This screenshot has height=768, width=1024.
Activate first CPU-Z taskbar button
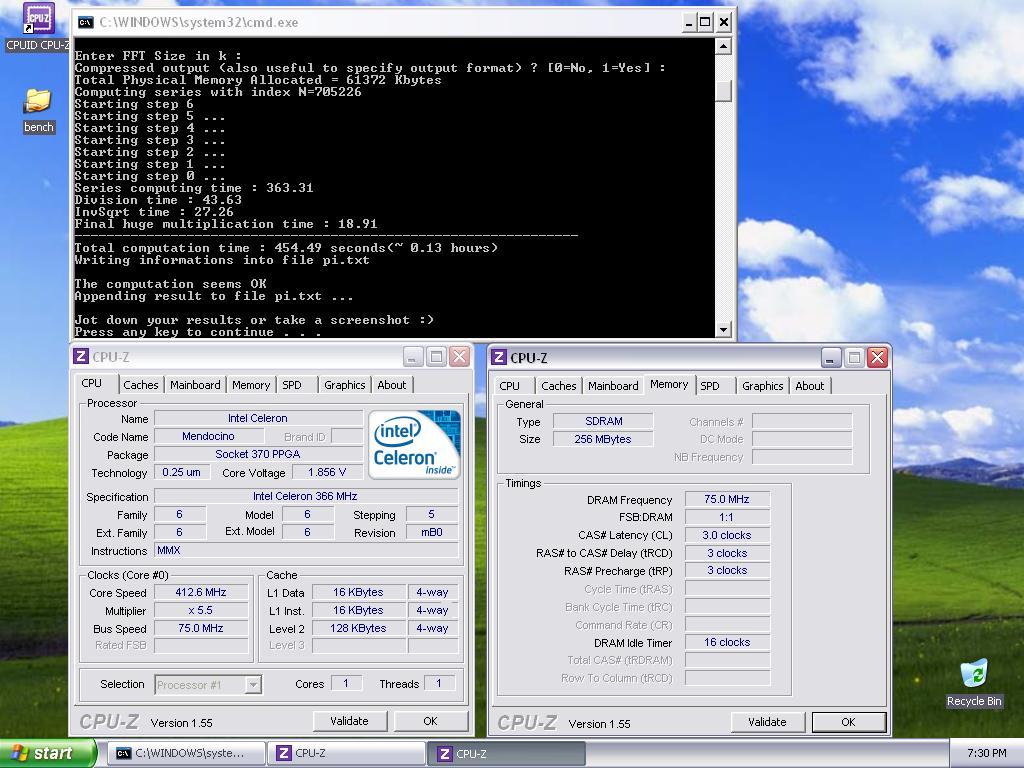tap(347, 753)
